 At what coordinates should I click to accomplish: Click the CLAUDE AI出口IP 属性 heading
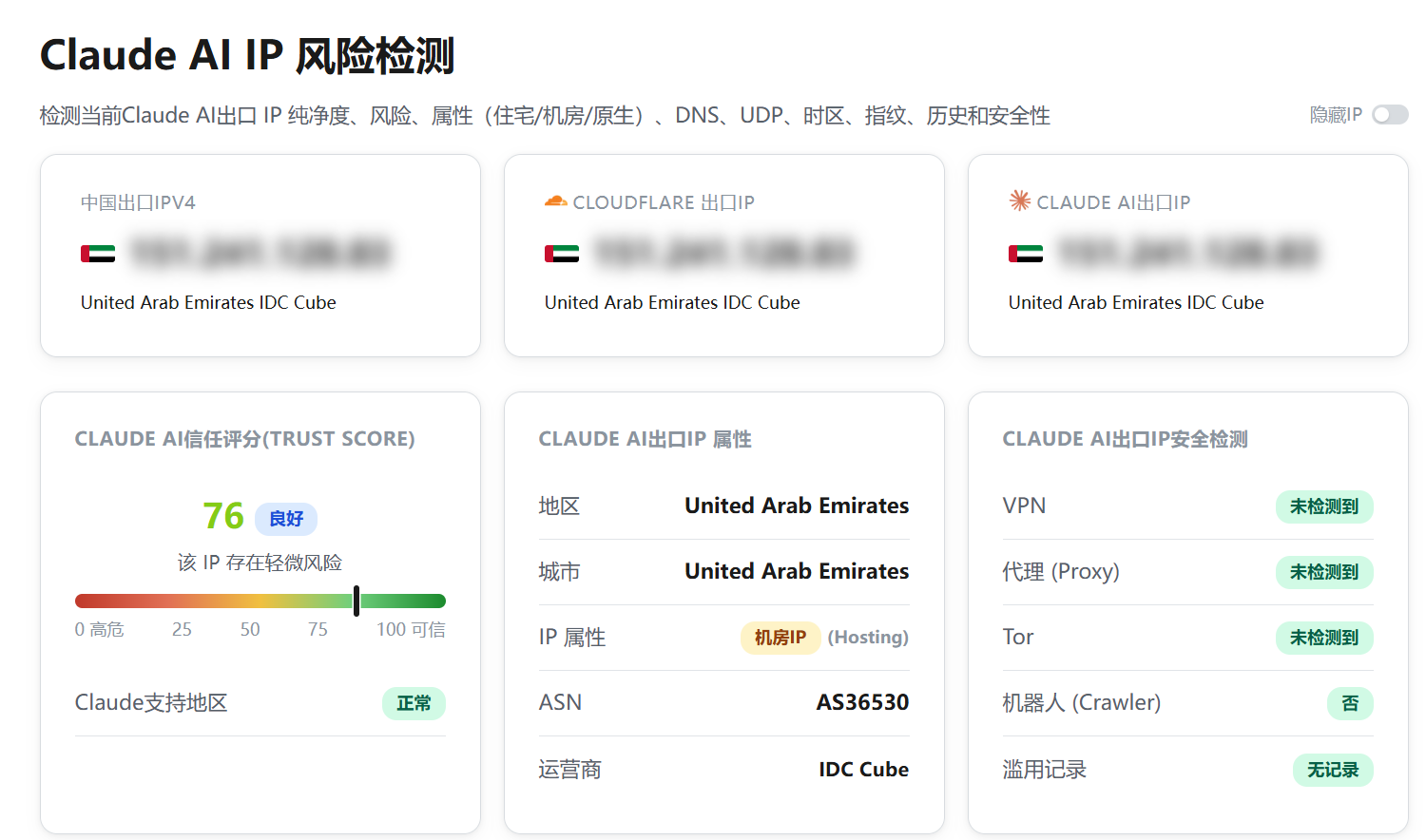645,439
